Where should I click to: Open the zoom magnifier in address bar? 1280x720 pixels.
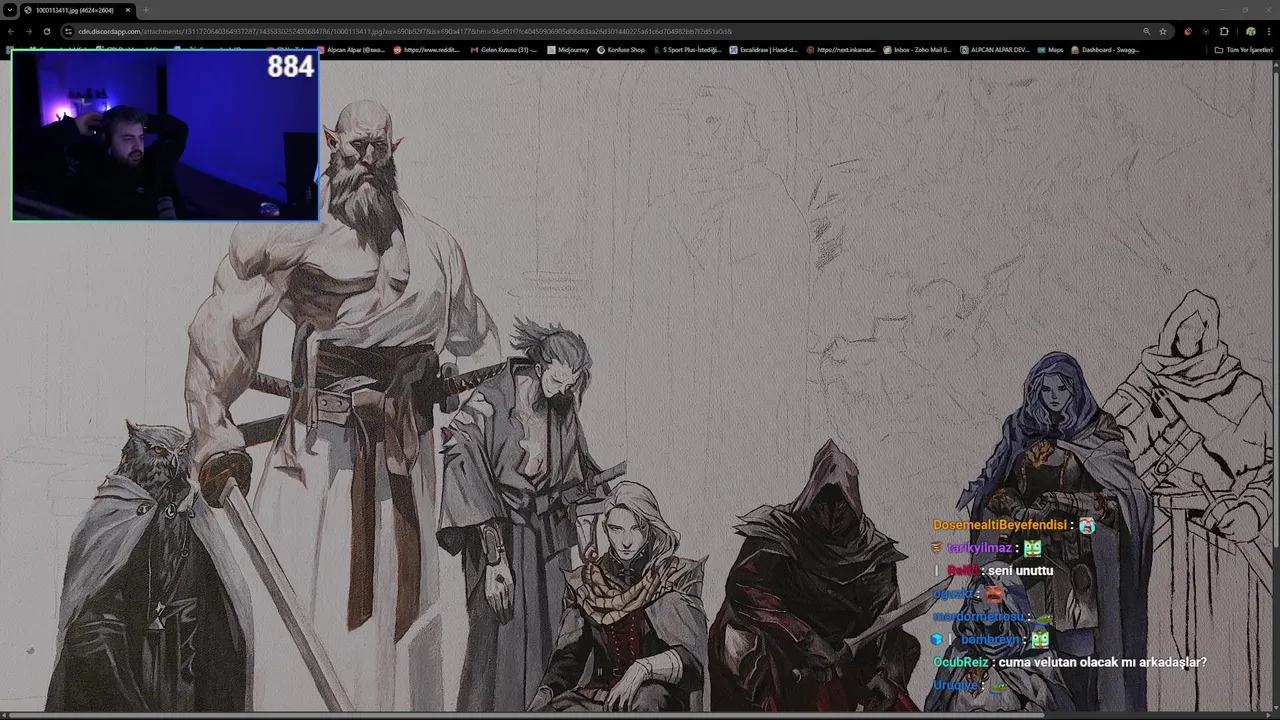point(1146,31)
